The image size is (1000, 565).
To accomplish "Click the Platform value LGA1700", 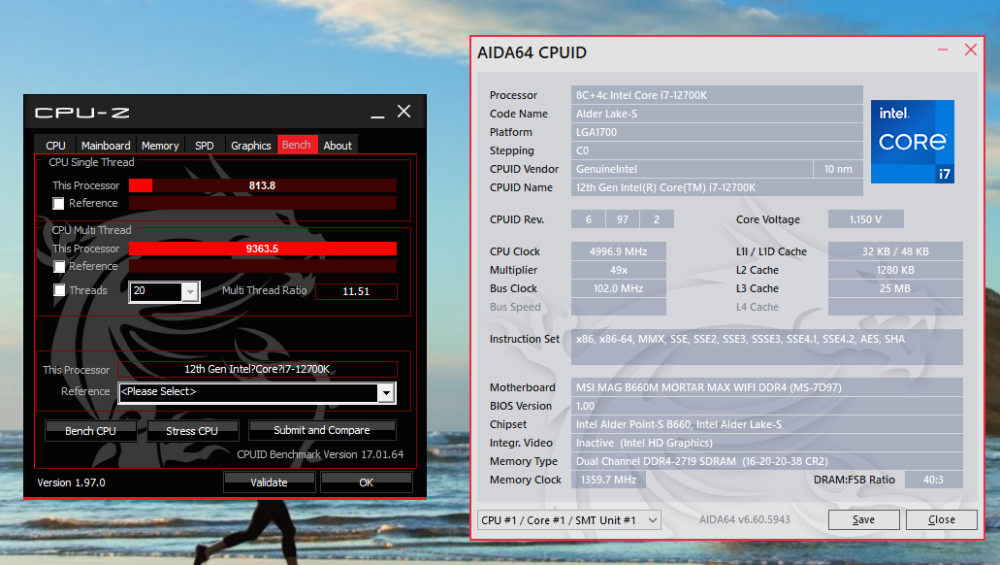I will point(717,132).
